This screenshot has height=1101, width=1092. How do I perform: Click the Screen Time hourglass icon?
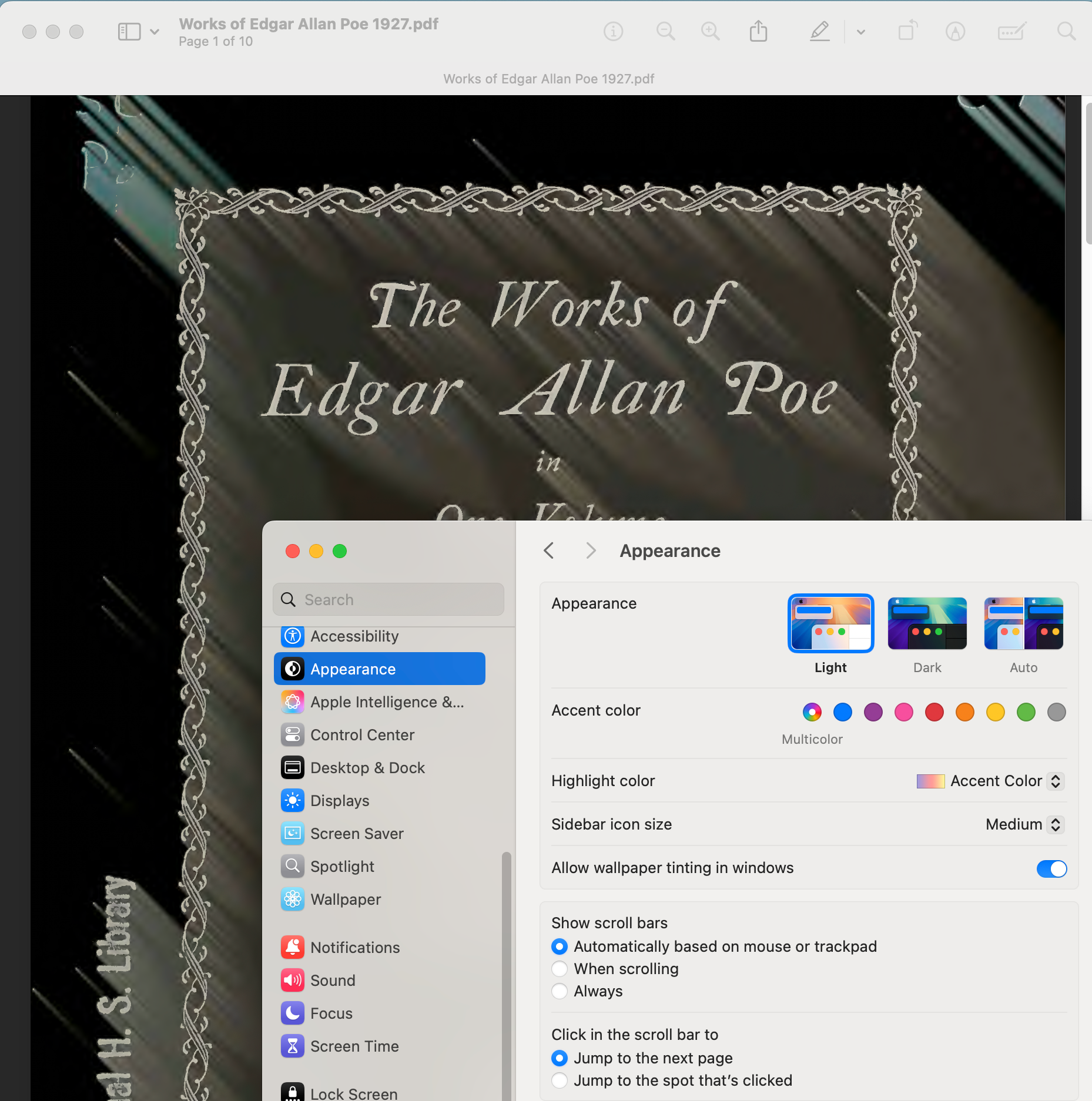tap(293, 1046)
